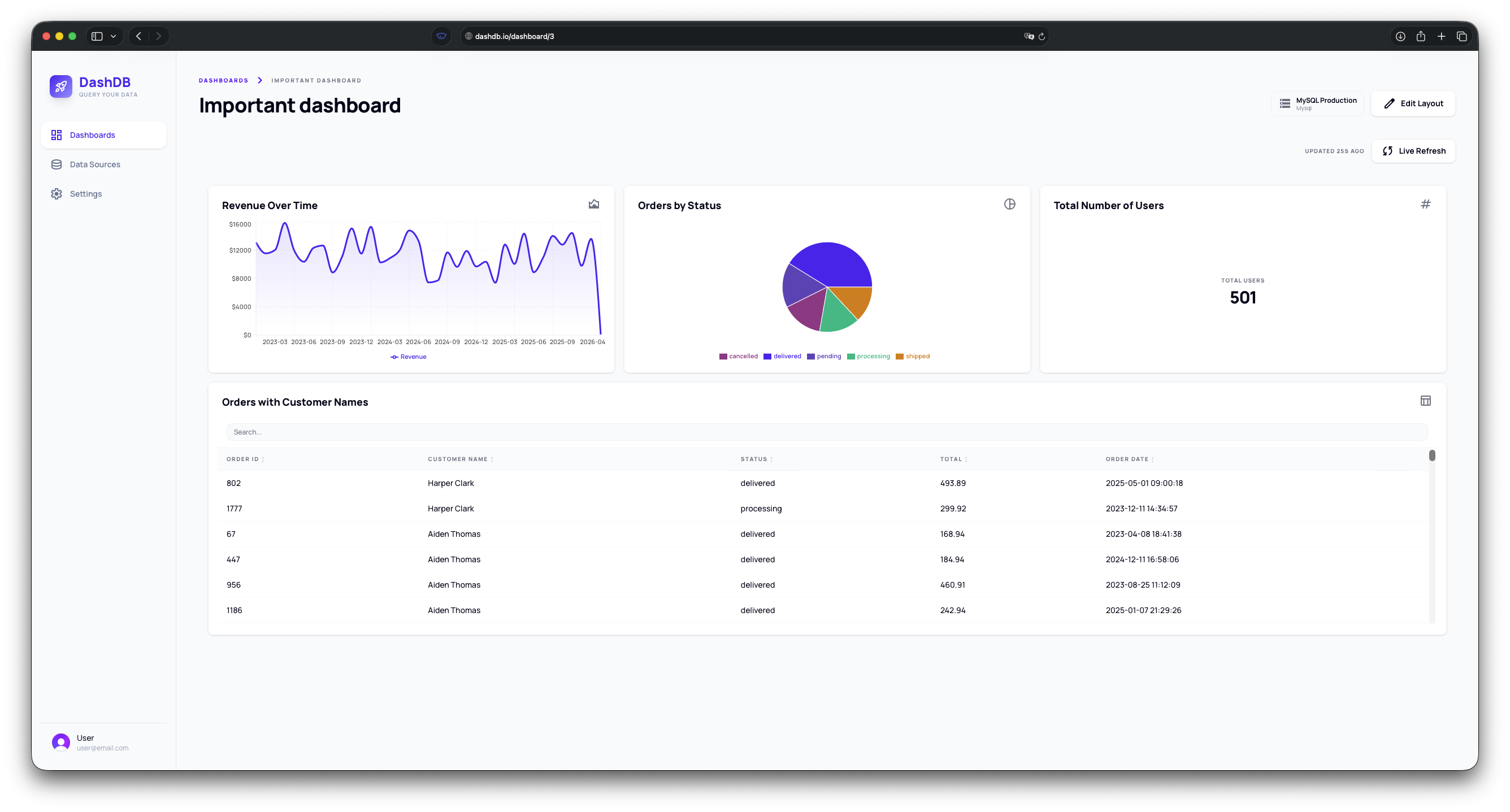1510x812 pixels.
Task: Click the Edit Layout button
Action: [1413, 104]
